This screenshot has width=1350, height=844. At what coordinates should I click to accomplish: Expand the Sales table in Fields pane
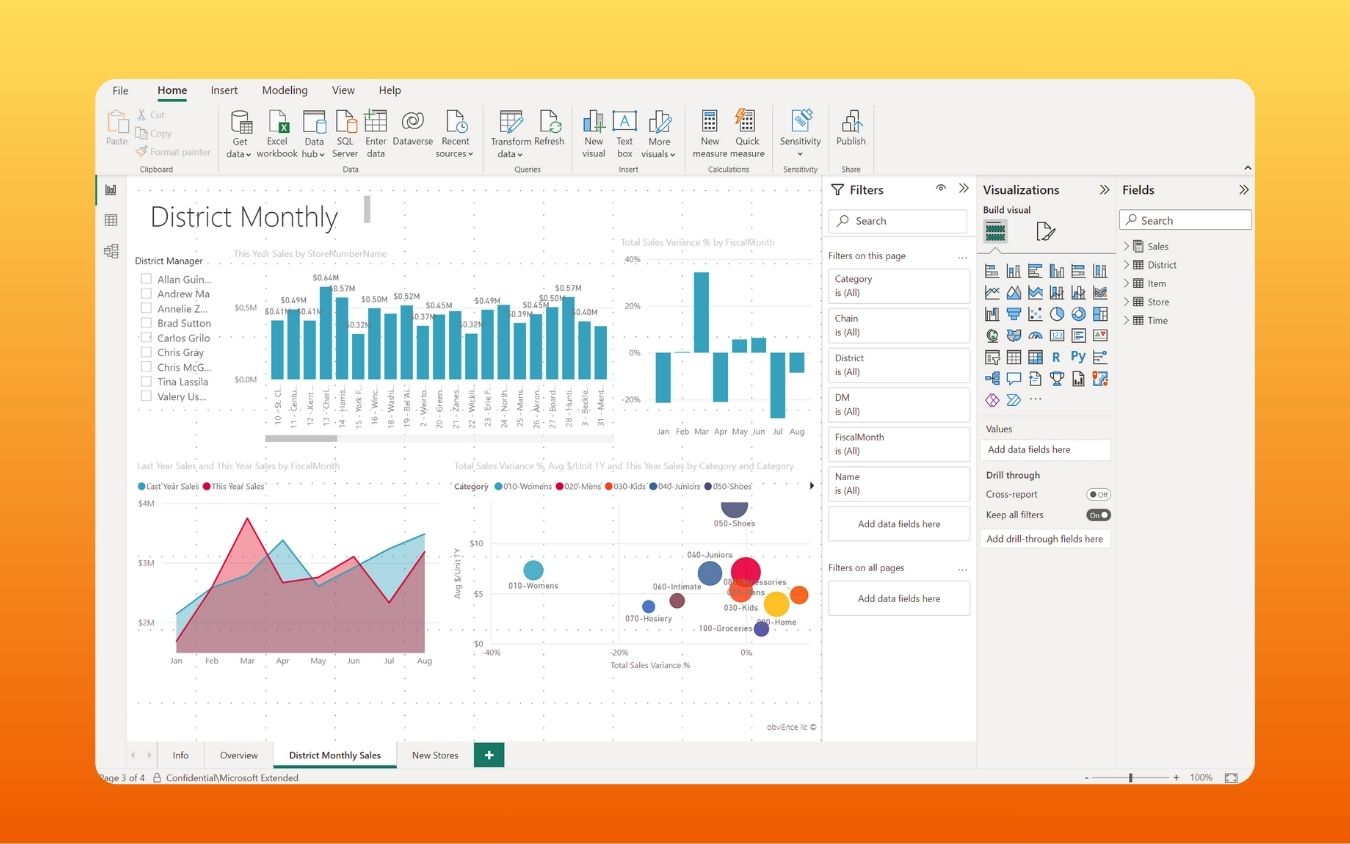pos(1127,245)
